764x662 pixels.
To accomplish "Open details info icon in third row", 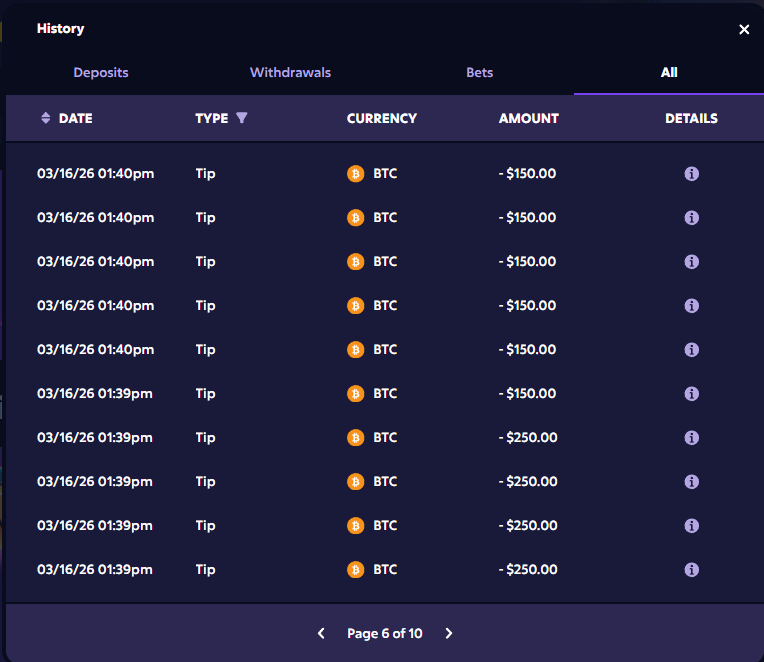I will click(x=691, y=262).
